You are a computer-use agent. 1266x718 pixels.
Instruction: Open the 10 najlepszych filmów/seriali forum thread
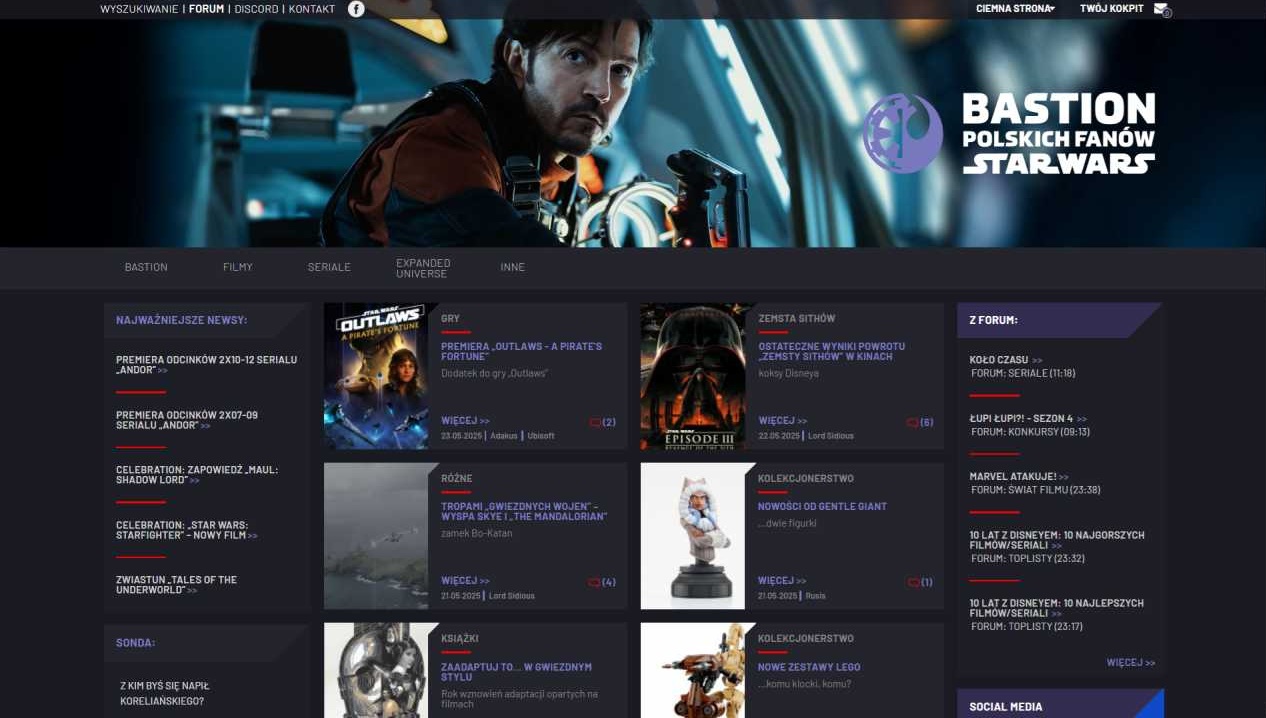pos(1056,608)
